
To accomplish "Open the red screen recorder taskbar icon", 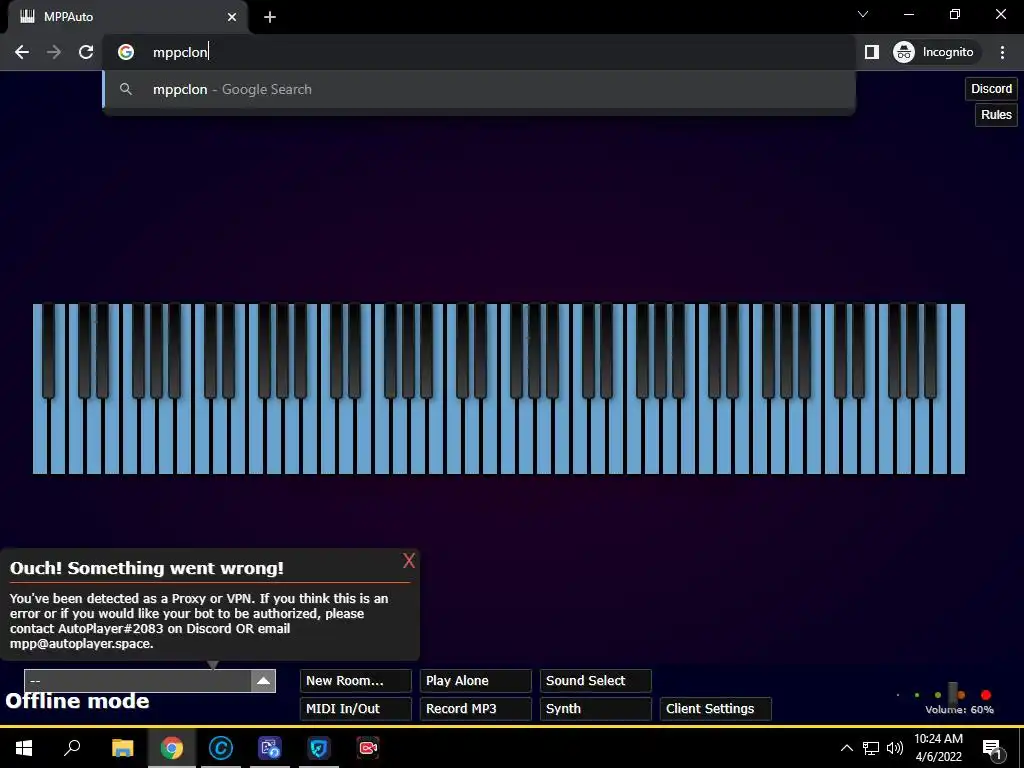I will (x=368, y=748).
